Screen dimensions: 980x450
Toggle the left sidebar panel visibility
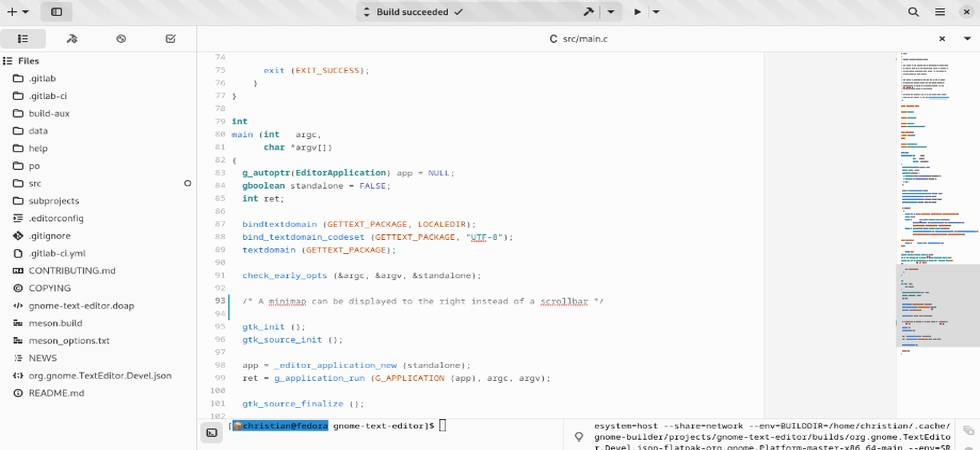tap(56, 12)
